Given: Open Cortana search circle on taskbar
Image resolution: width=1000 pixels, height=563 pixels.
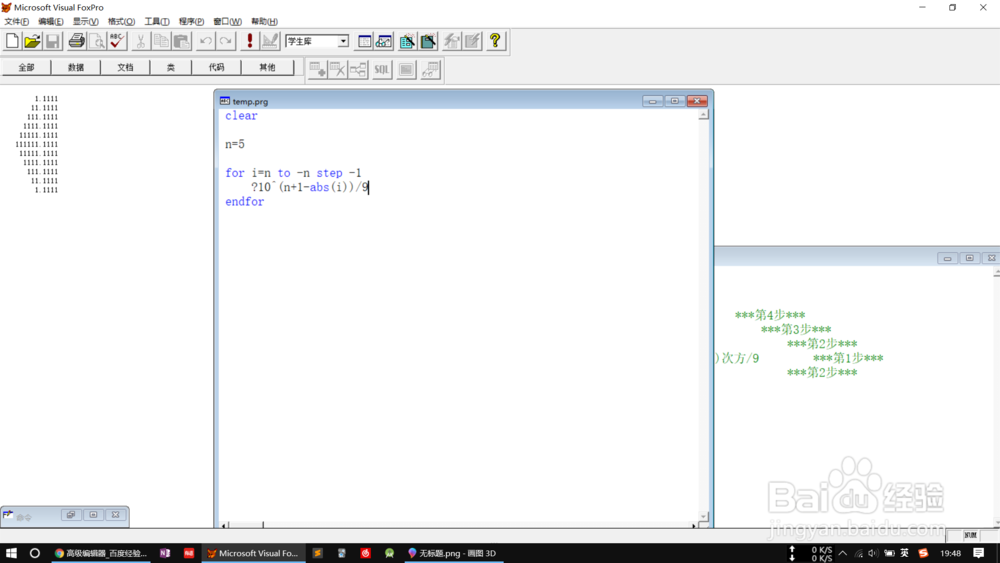Looking at the screenshot, I should point(35,553).
